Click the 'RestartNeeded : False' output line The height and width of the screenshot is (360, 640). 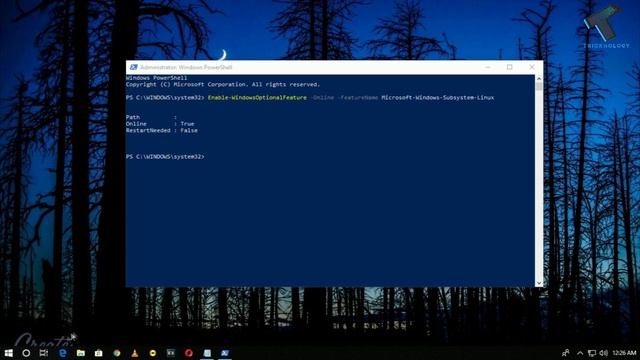(x=162, y=130)
